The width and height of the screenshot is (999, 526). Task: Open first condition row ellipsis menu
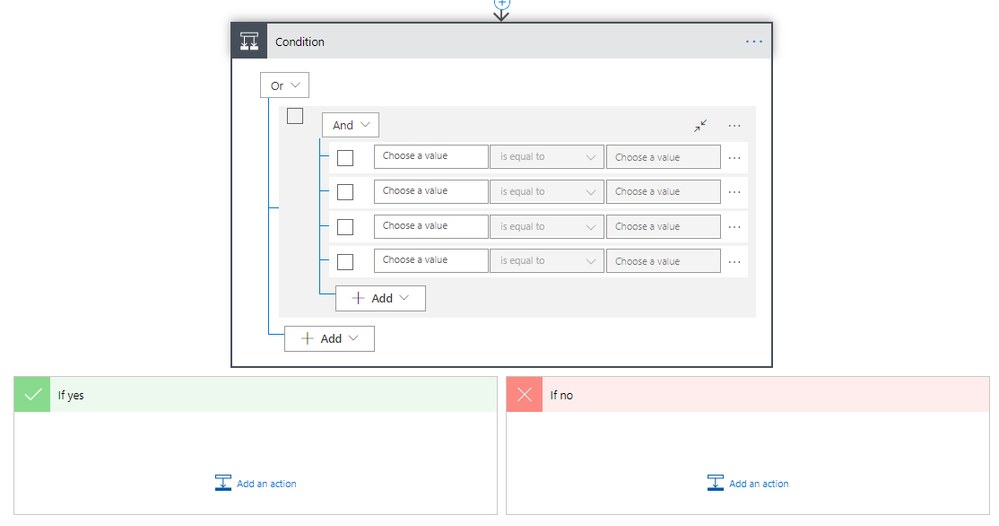(x=734, y=157)
